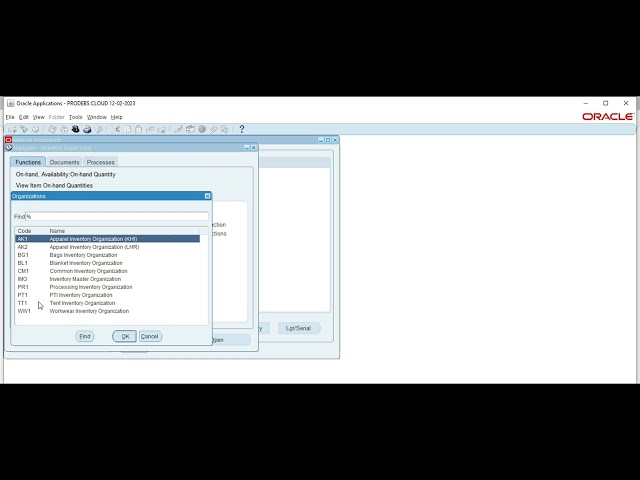Open the Edit menu
Image resolution: width=640 pixels, height=480 pixels.
[24, 117]
